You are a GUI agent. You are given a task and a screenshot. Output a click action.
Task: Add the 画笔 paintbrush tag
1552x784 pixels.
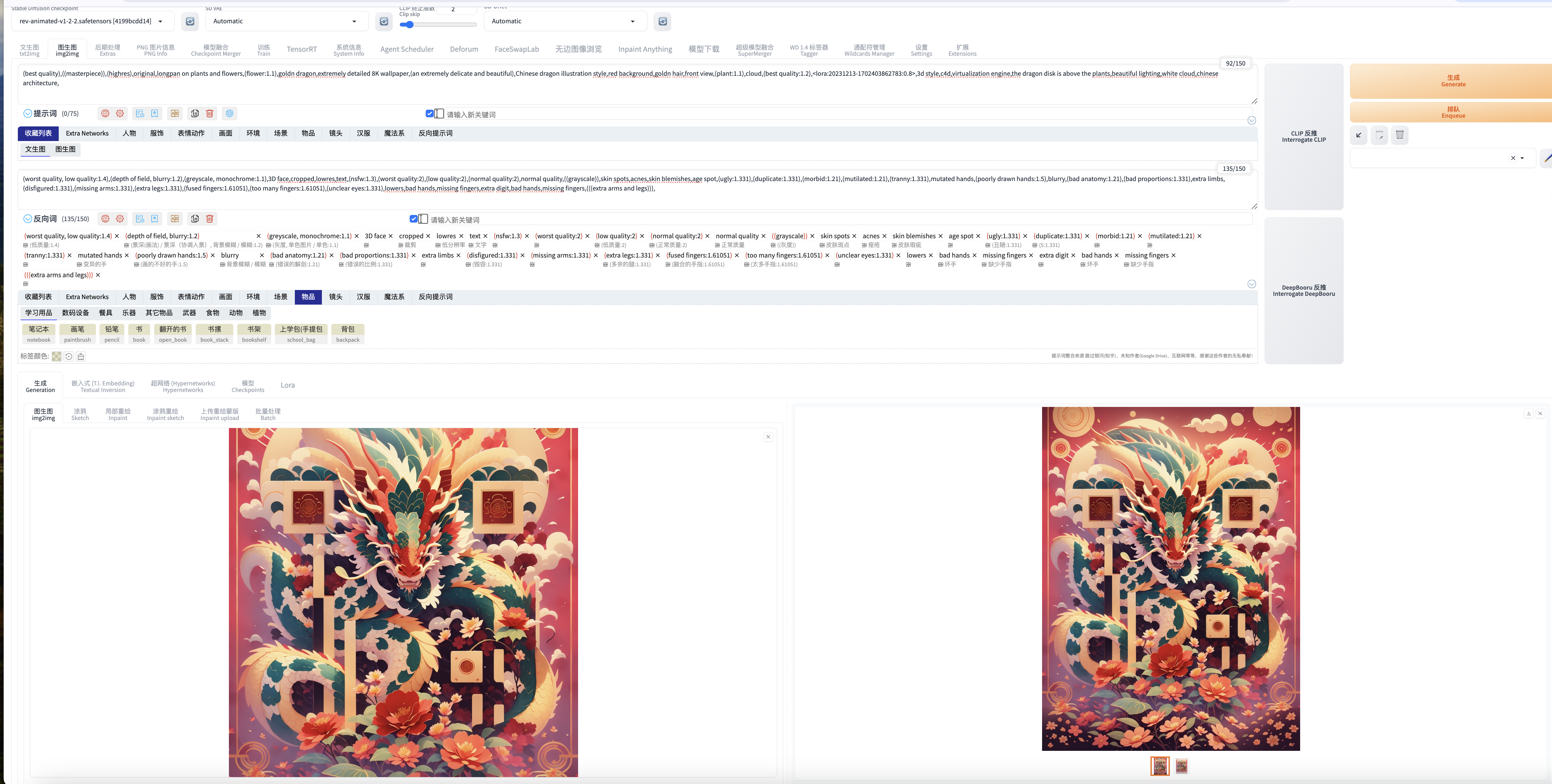point(78,334)
